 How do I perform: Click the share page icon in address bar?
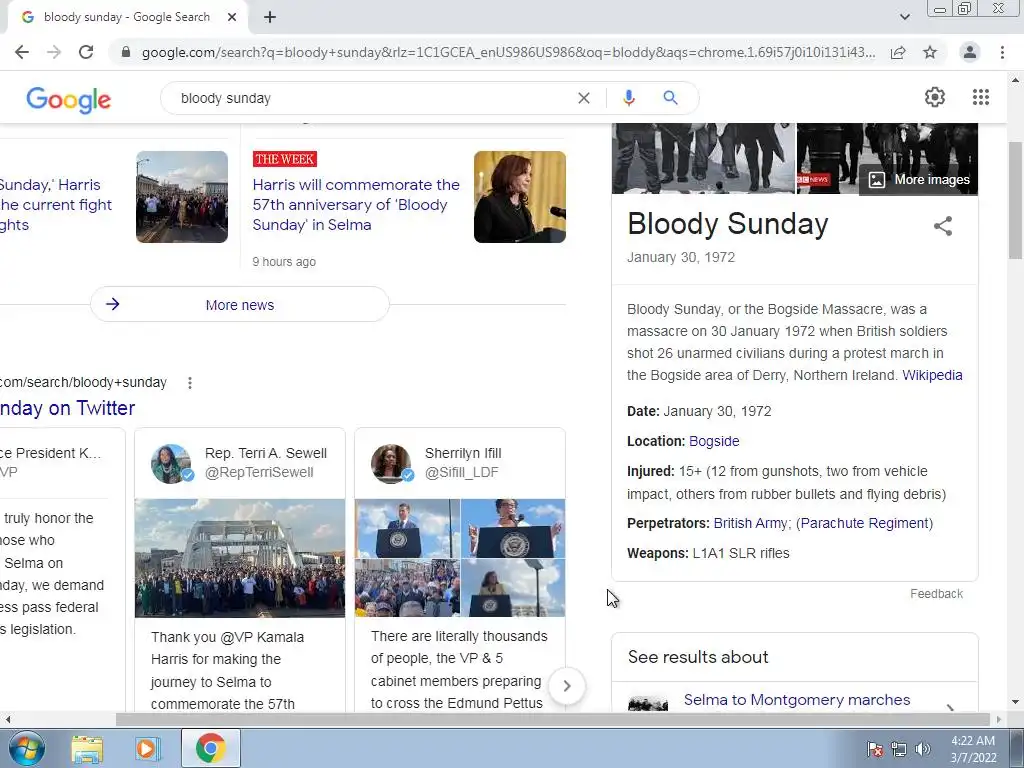coord(898,52)
